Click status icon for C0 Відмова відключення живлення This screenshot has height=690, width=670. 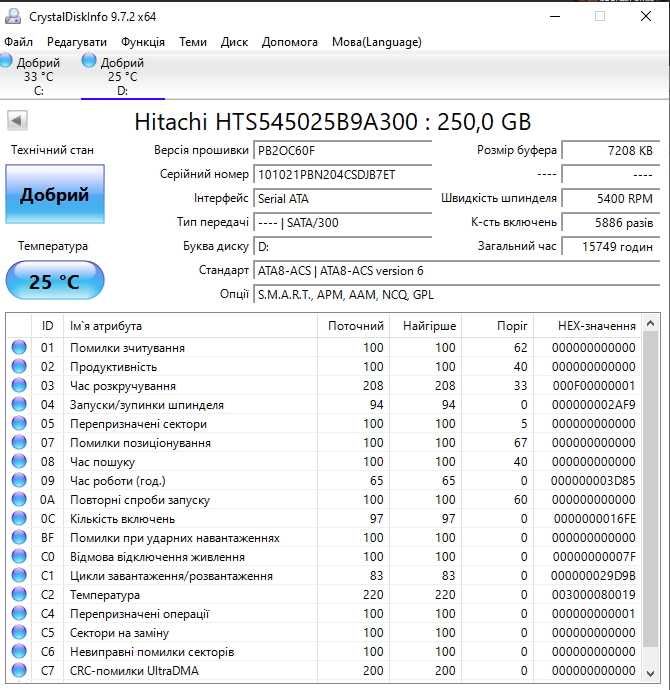(19, 557)
